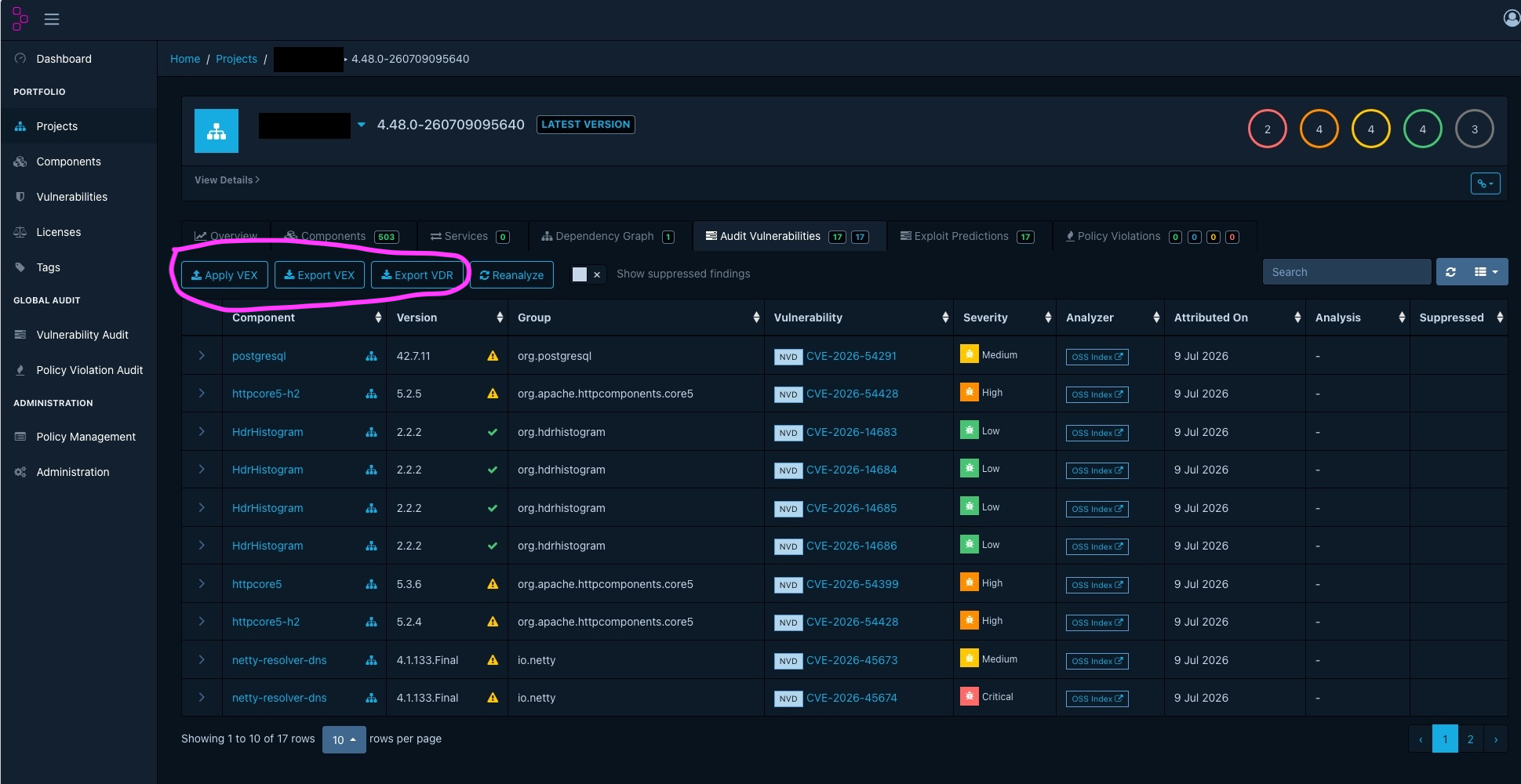The image size is (1521, 784).
Task: Open OSS Index link for CVE-2026-45674
Action: (1097, 699)
